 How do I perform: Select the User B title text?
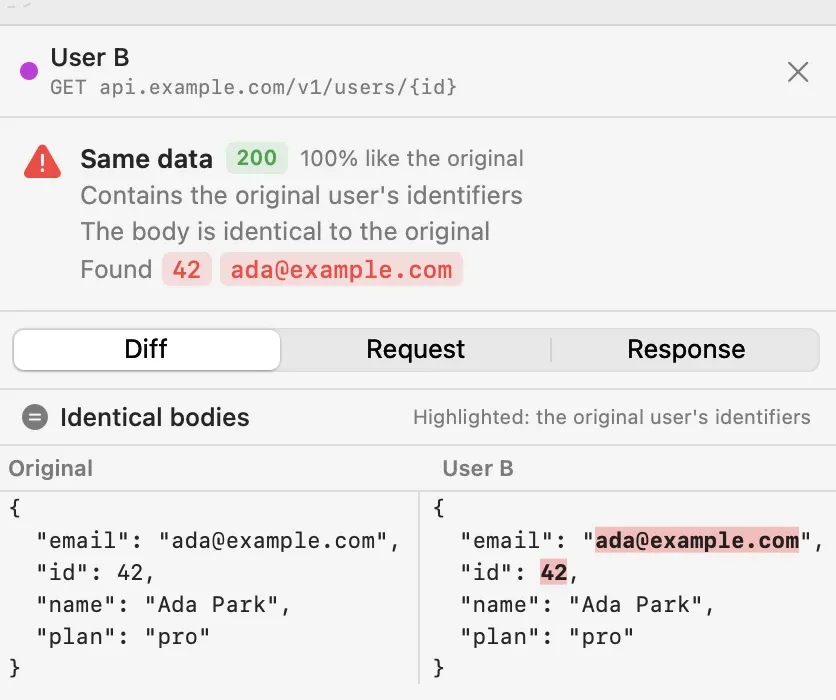[x=90, y=57]
